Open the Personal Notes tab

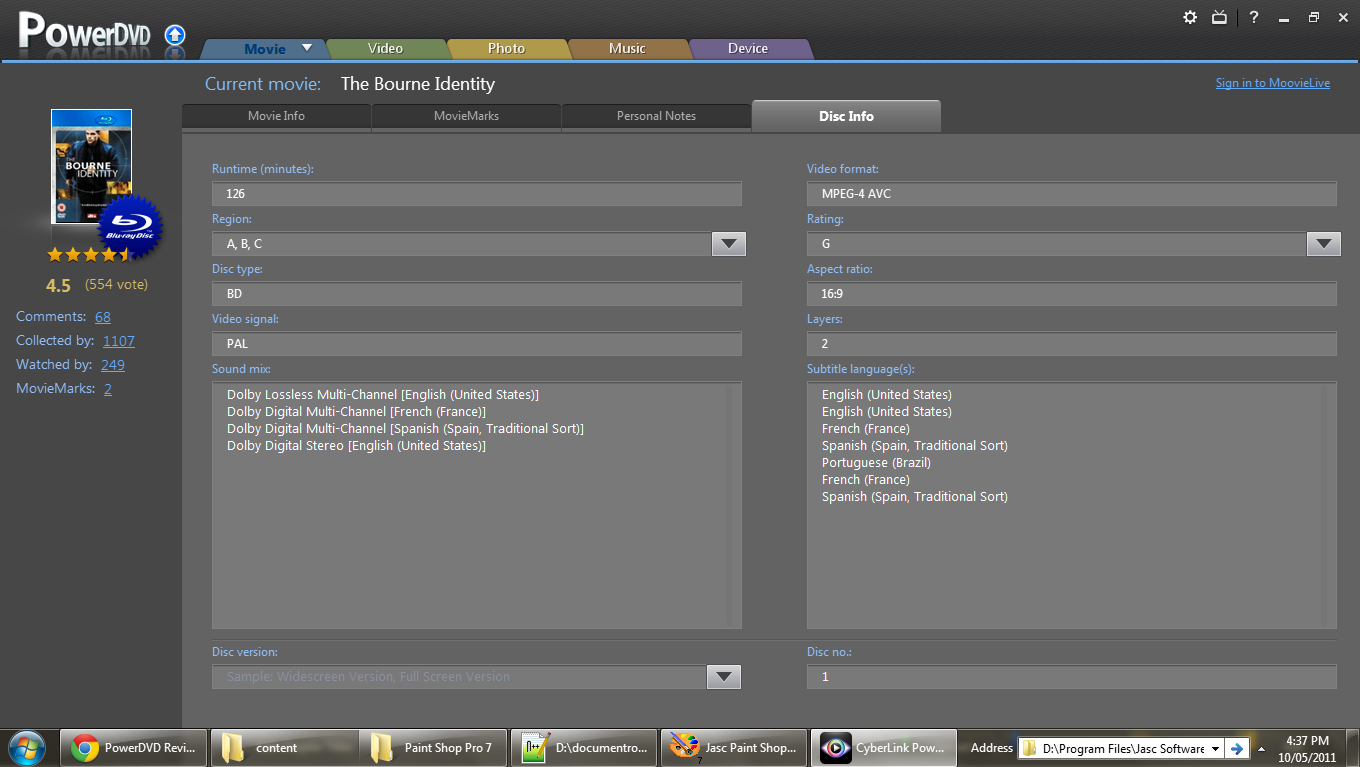click(656, 116)
